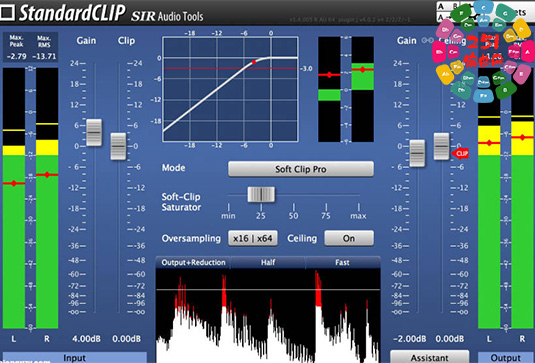The width and height of the screenshot is (535, 363).
Task: Reset the Max RMS readout showing -13.71
Action: pyautogui.click(x=44, y=56)
